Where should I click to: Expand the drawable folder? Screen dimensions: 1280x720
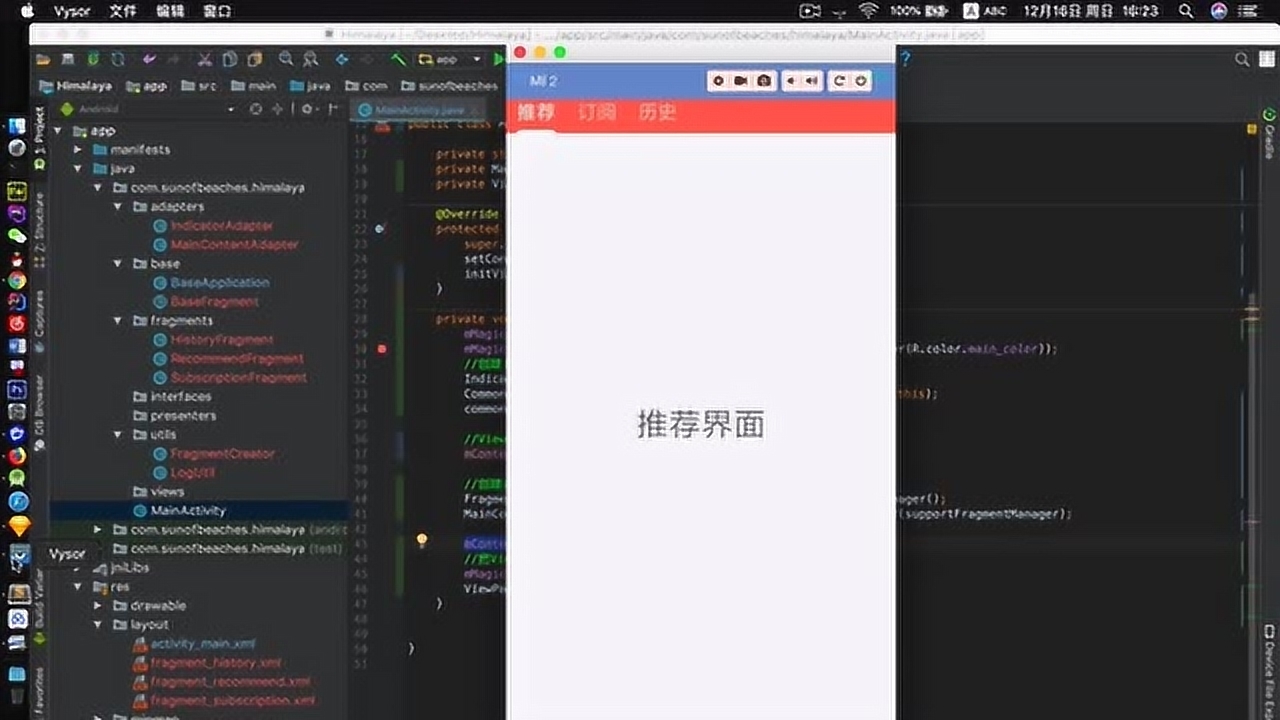coord(98,606)
